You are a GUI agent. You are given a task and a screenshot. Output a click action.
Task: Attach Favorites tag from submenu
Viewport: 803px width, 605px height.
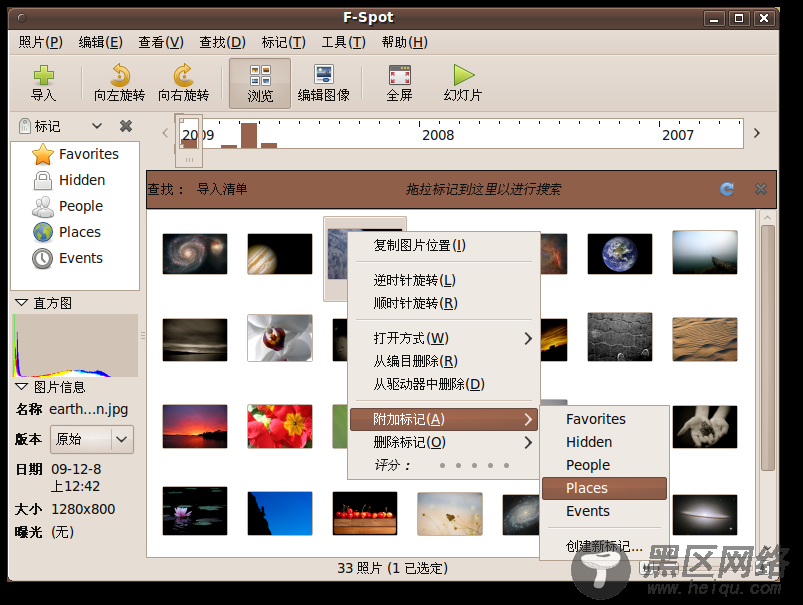[x=604, y=419]
